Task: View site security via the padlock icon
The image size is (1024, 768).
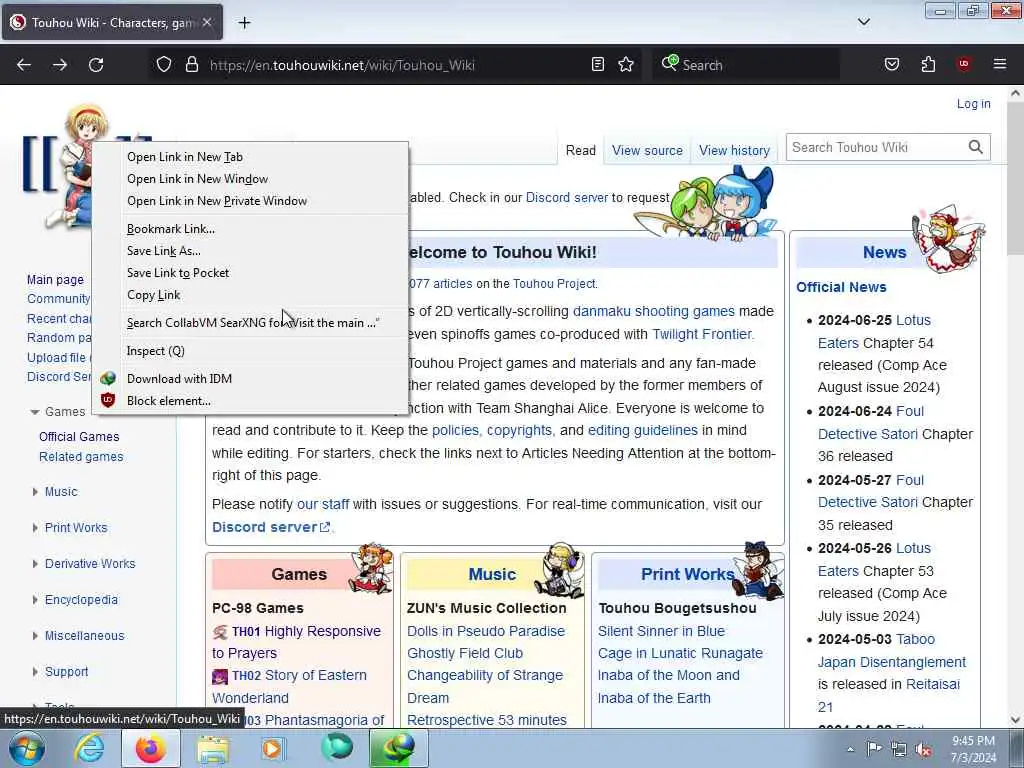Action: pyautogui.click(x=191, y=65)
